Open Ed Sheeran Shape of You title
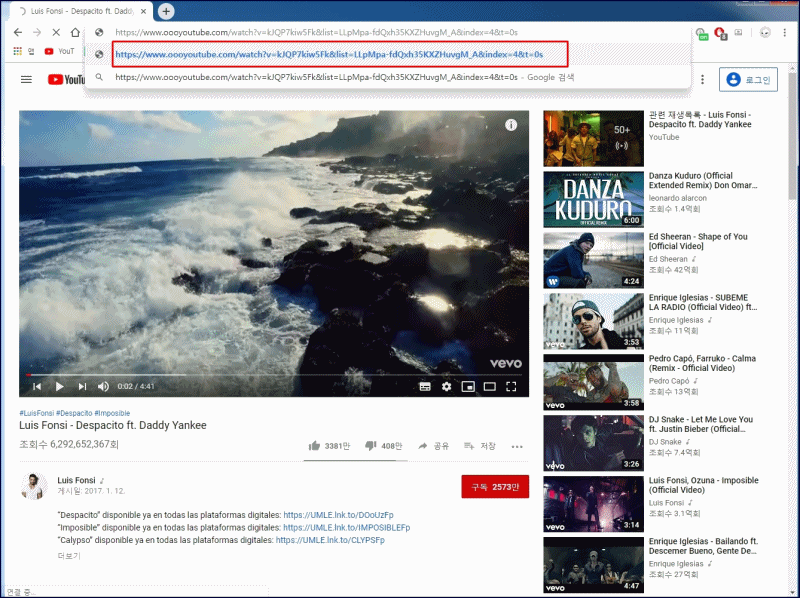Screen dimensions: 800x598 coord(698,241)
